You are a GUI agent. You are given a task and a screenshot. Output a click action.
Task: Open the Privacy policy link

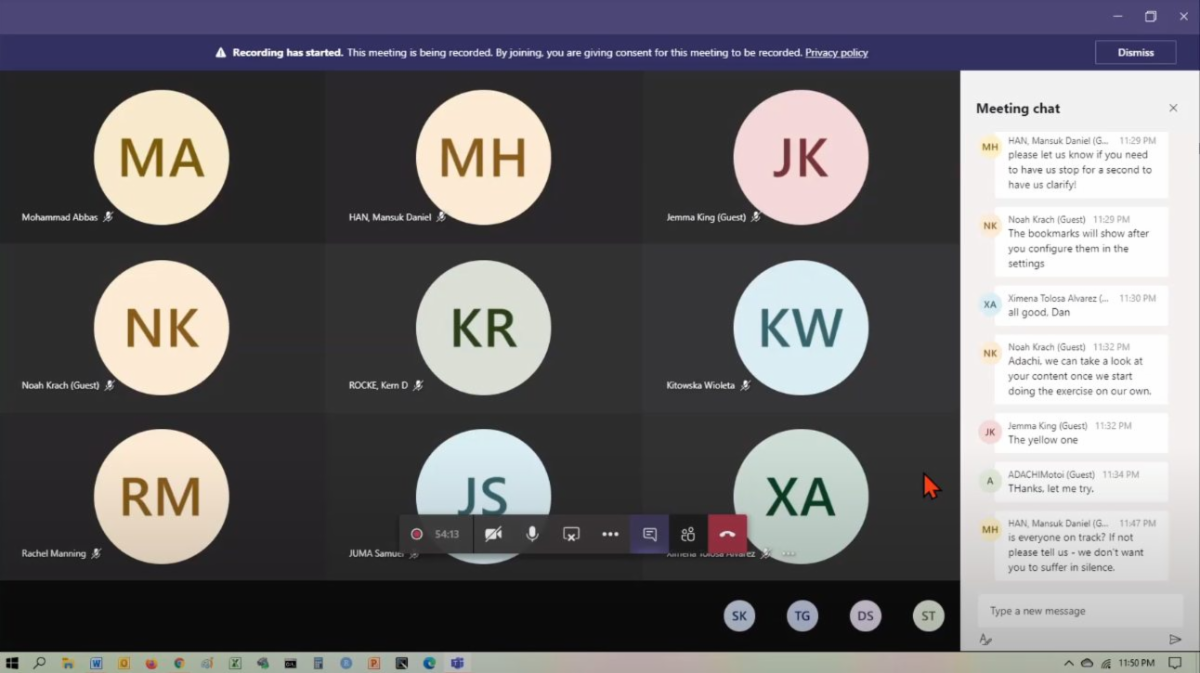tap(836, 53)
